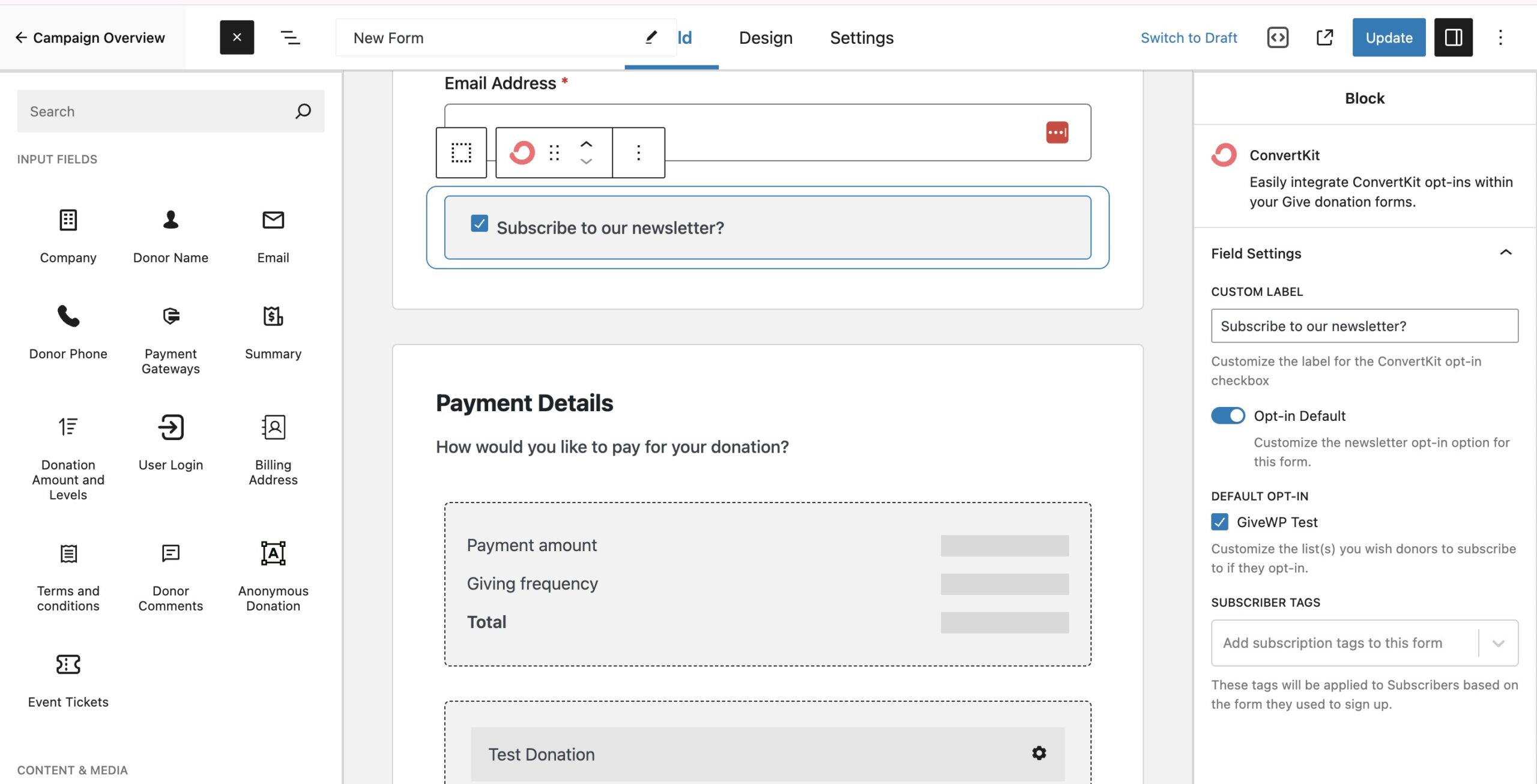
Task: Toggle the Opt-in Default switch
Action: pyautogui.click(x=1227, y=416)
